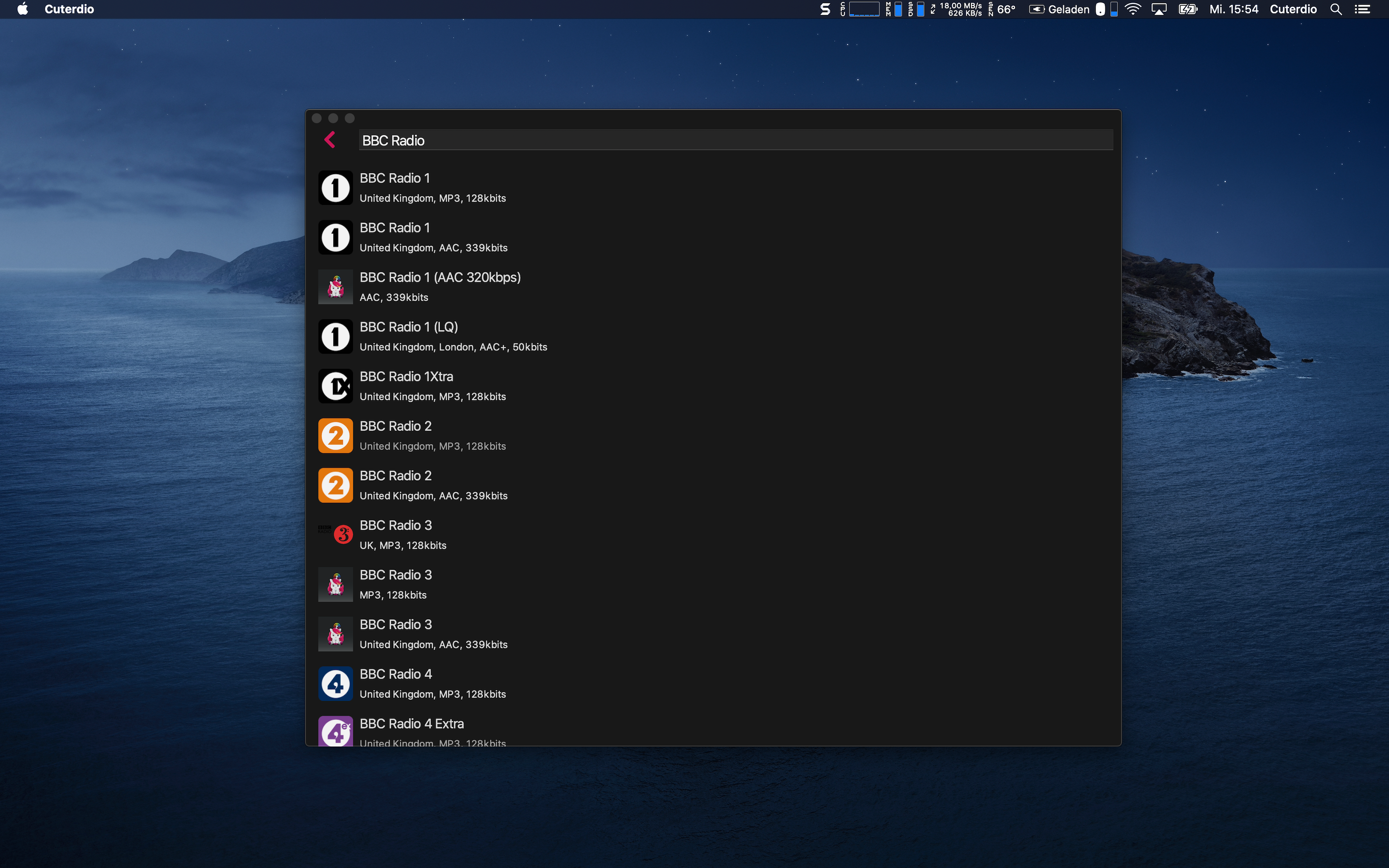Go back with the pink chevron arrow

(x=329, y=139)
